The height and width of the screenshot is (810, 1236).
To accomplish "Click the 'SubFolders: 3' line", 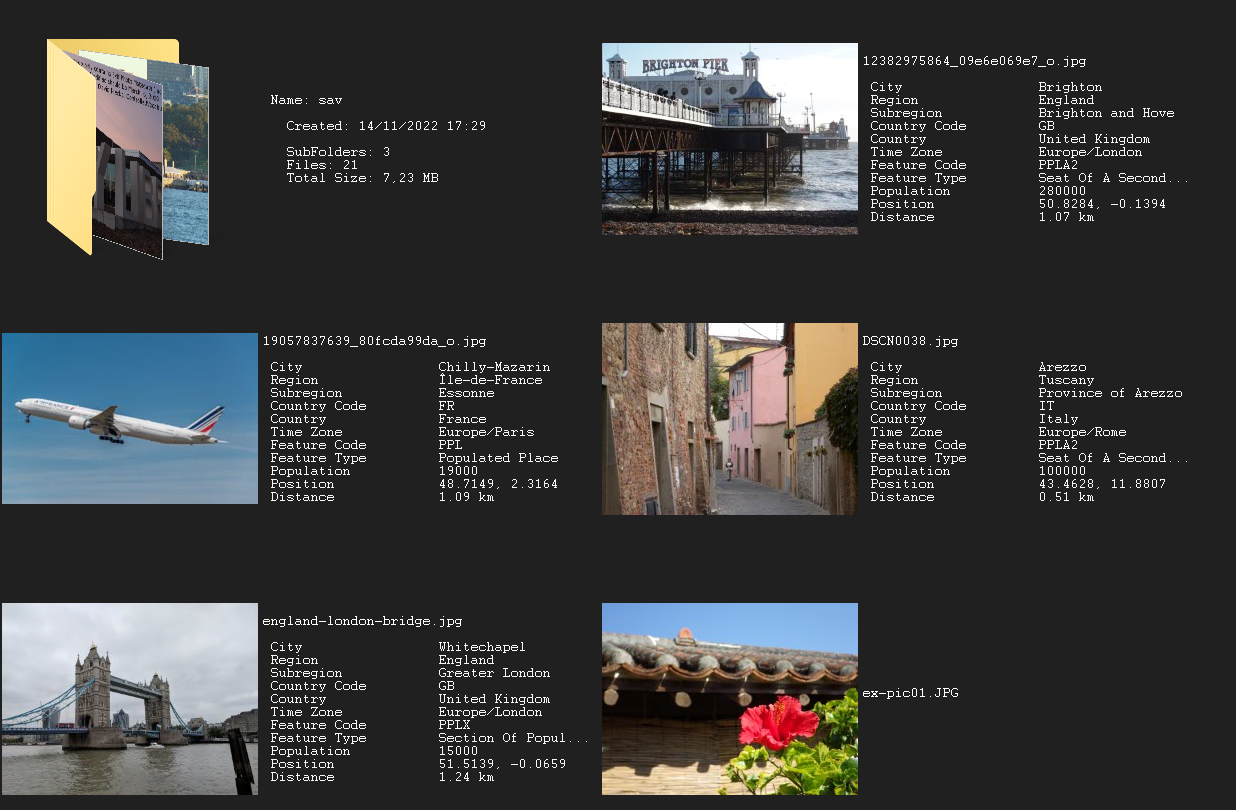I will [x=338, y=152].
